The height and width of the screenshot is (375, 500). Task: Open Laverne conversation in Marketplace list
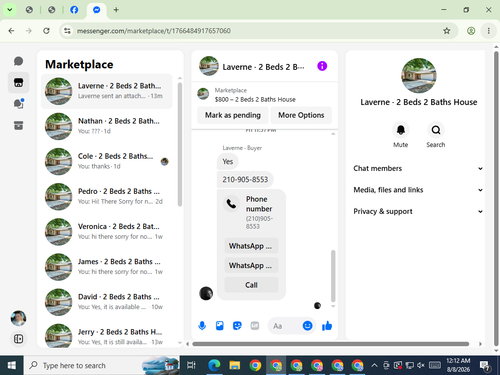pyautogui.click(x=107, y=91)
